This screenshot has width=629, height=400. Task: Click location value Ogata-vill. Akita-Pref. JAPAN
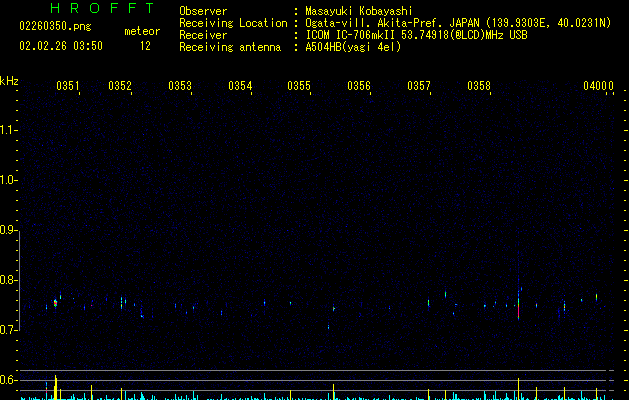(392, 23)
